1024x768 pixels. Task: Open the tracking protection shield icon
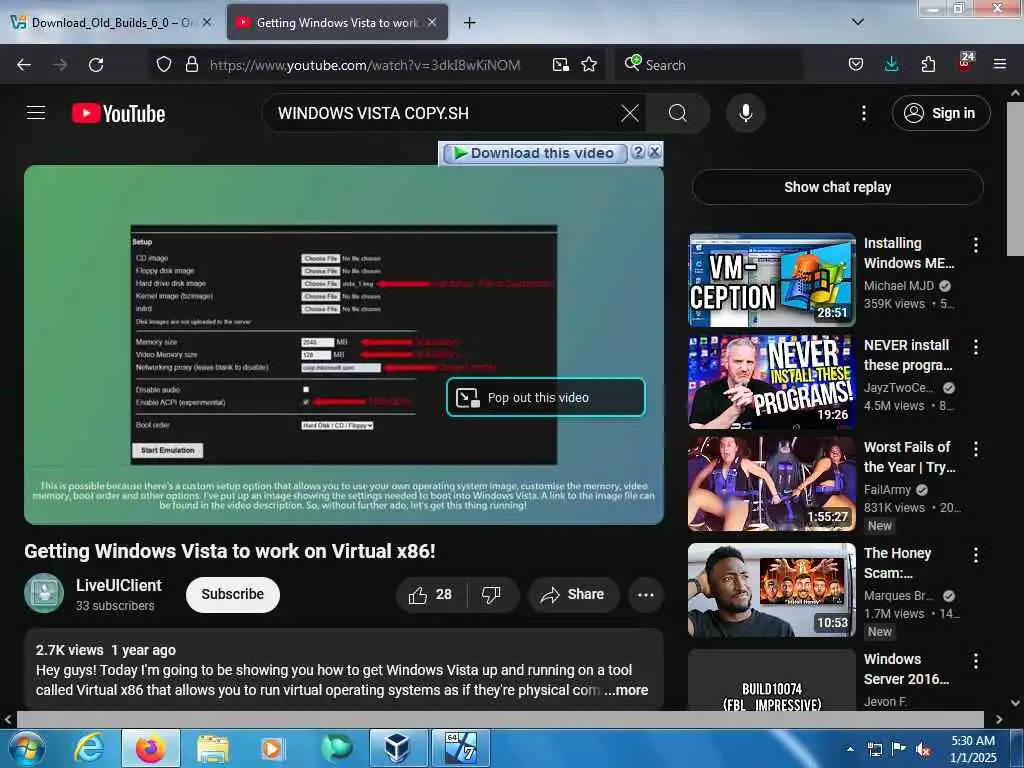164,65
